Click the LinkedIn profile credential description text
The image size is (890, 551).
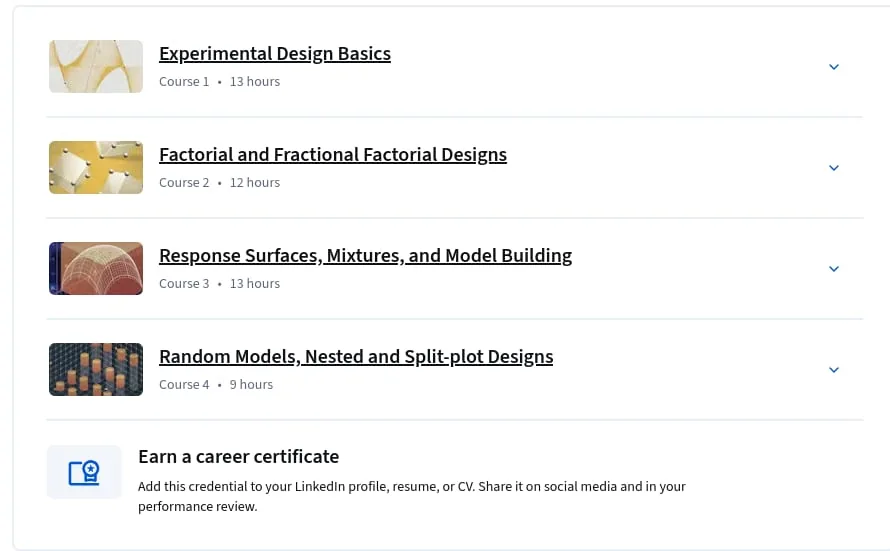coord(412,497)
